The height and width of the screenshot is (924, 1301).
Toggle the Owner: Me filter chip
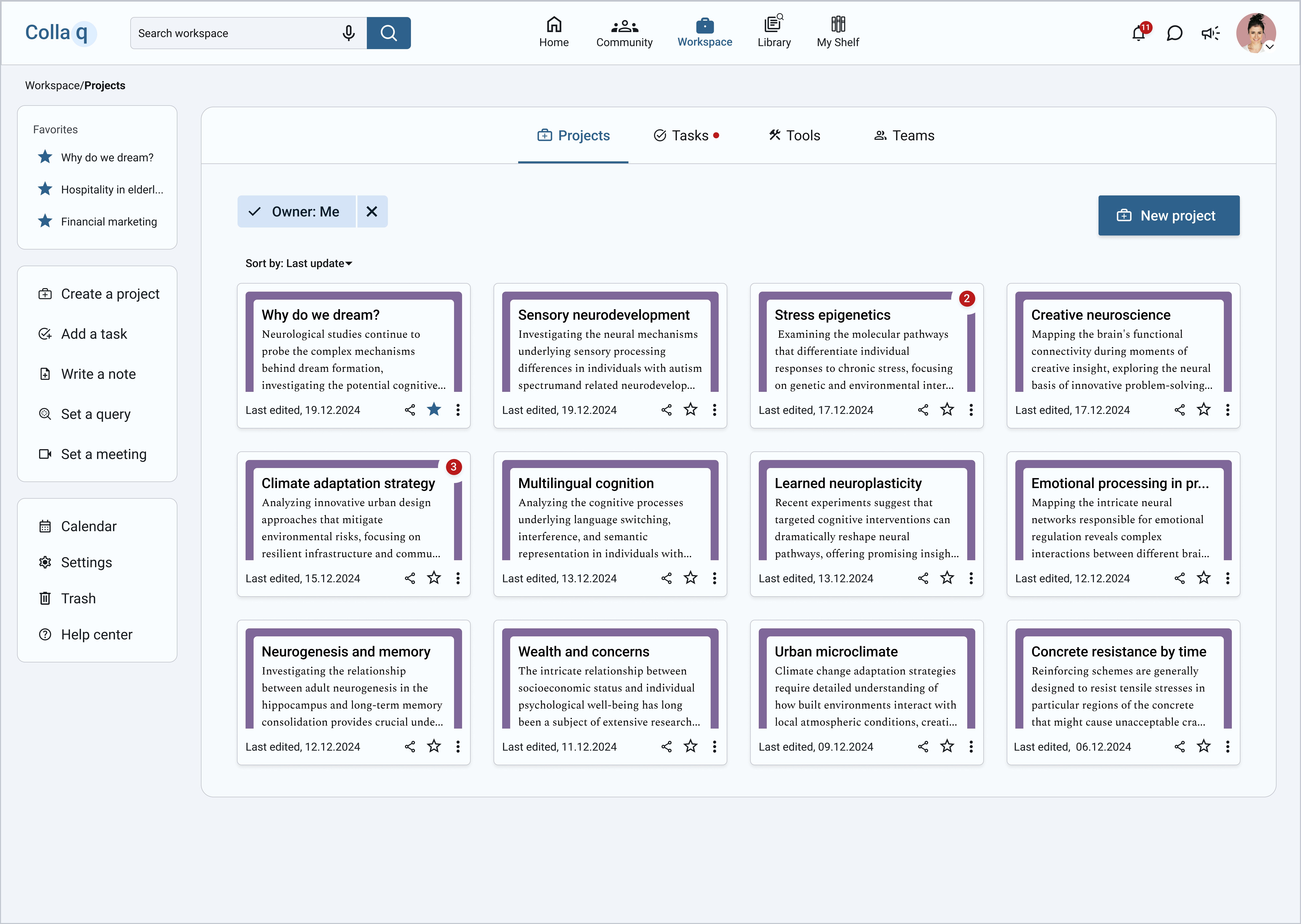click(x=296, y=212)
